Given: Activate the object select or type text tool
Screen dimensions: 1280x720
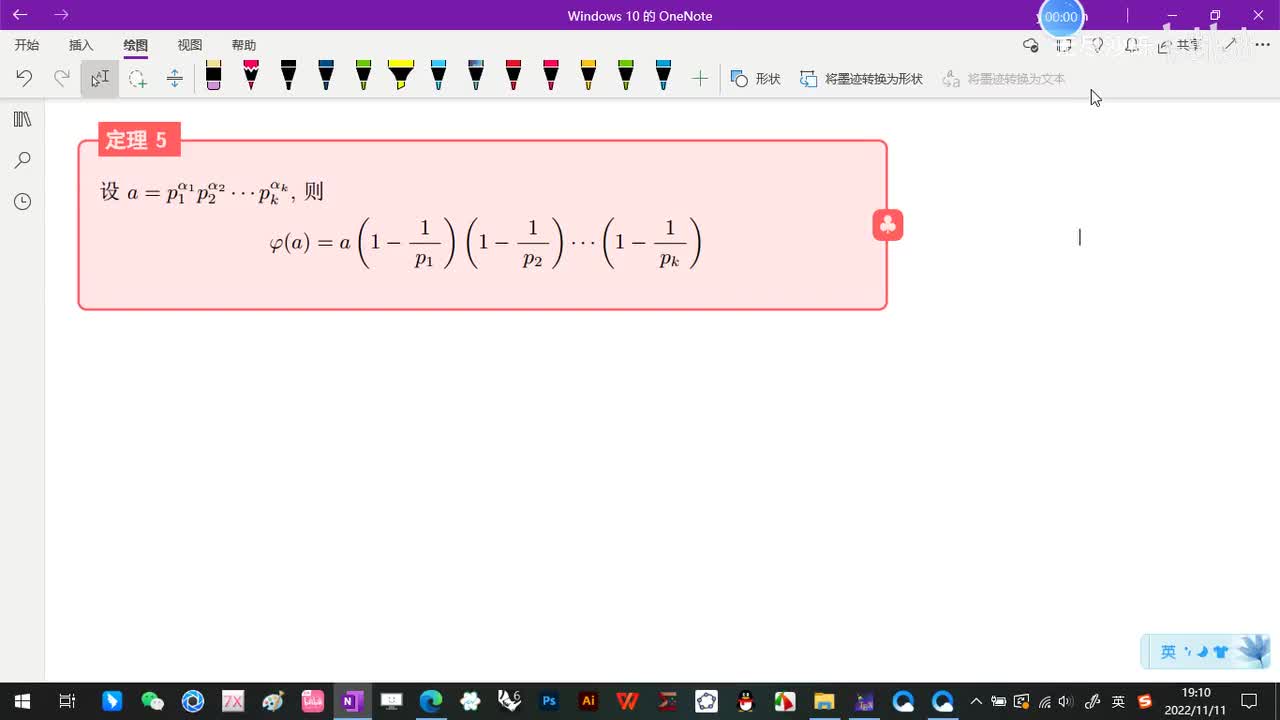Looking at the screenshot, I should tap(100, 78).
